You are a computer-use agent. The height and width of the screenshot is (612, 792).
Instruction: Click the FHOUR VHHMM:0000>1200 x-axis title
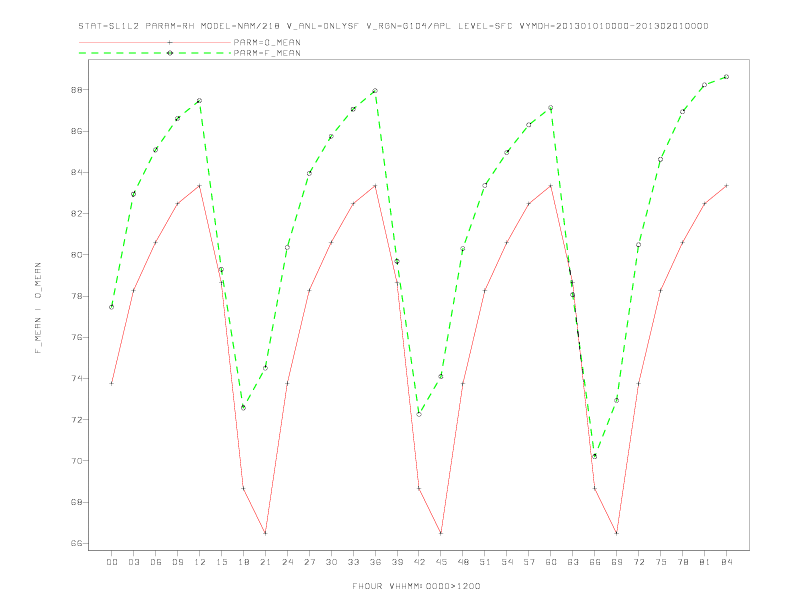click(x=416, y=586)
